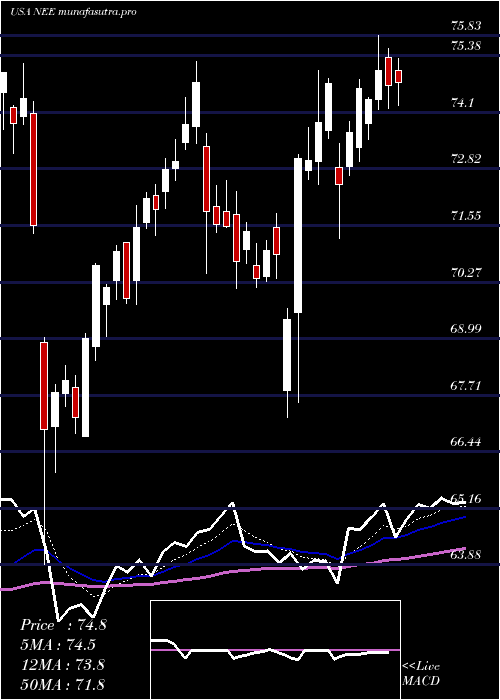Click the 70.27 price level label
This screenshot has height=700, width=500.
[466, 273]
